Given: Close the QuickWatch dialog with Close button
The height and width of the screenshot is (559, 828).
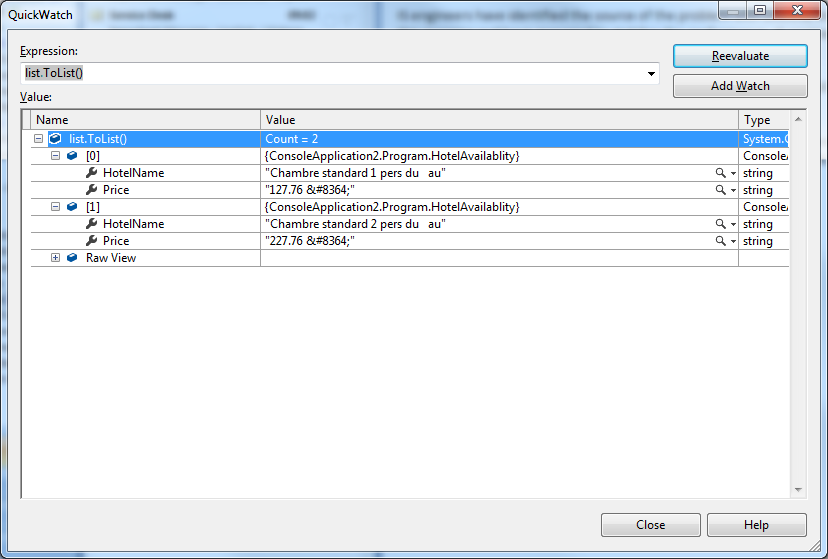Looking at the screenshot, I should [651, 525].
